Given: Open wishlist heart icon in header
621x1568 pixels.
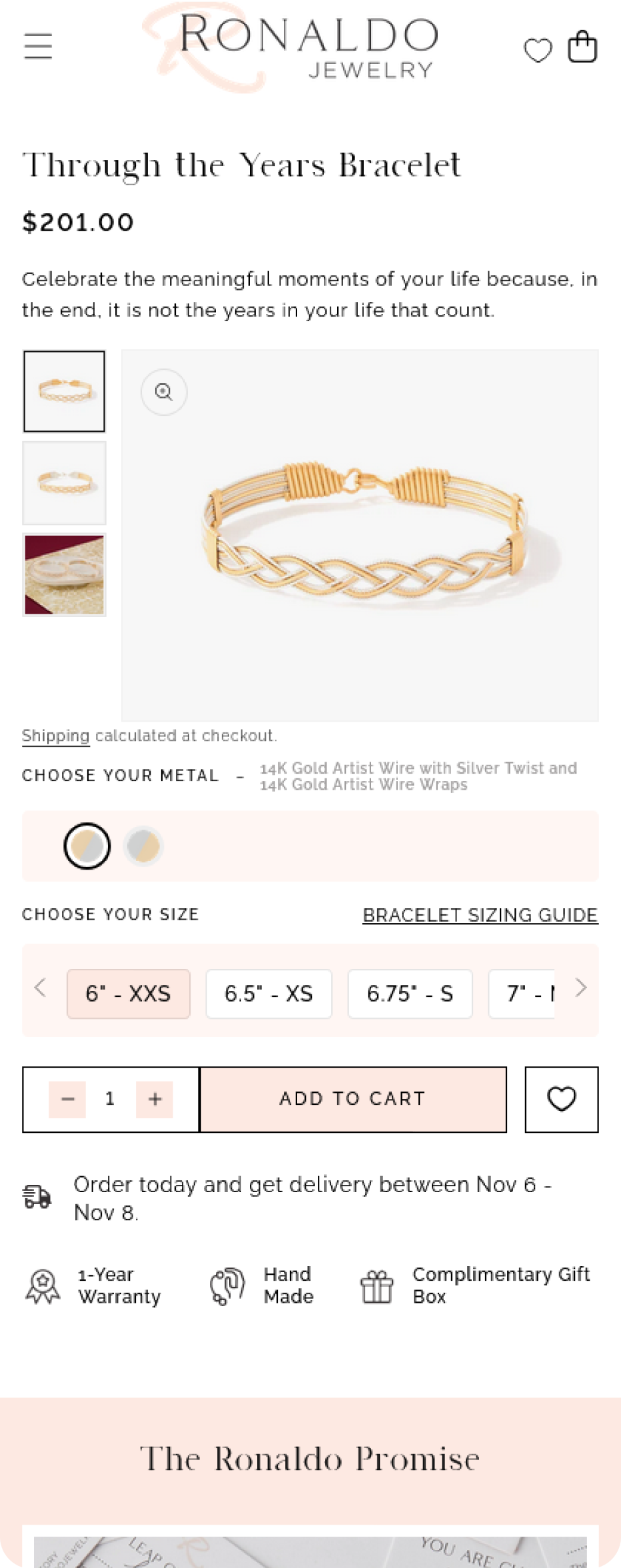Looking at the screenshot, I should (538, 50).
